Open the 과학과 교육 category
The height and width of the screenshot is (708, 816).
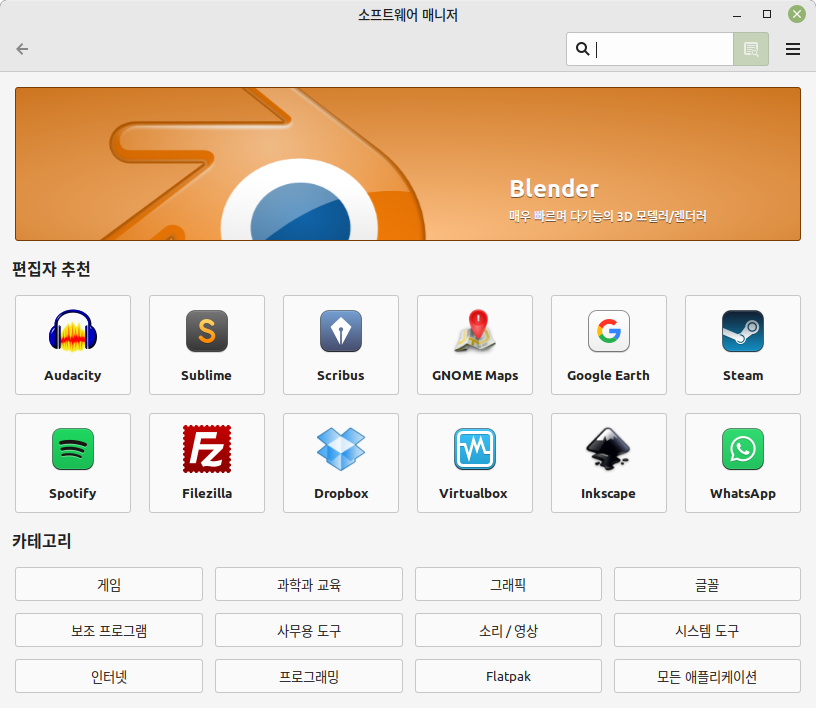[309, 584]
